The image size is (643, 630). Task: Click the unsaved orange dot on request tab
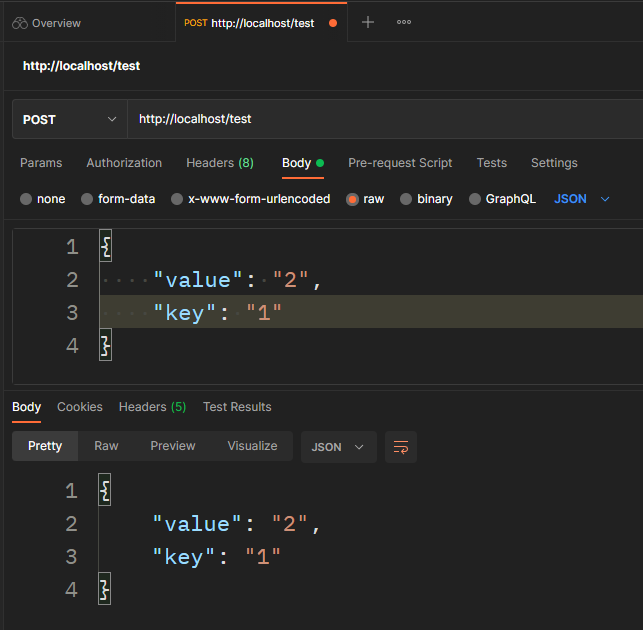333,23
